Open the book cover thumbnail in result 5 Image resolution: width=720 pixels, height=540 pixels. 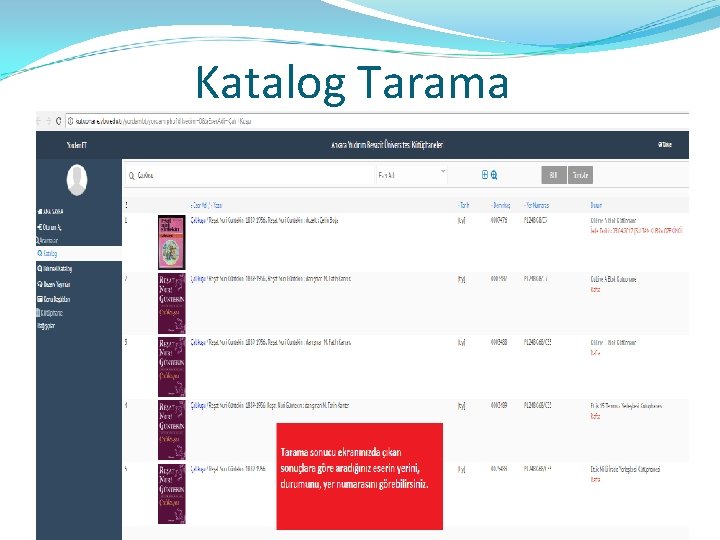172,494
